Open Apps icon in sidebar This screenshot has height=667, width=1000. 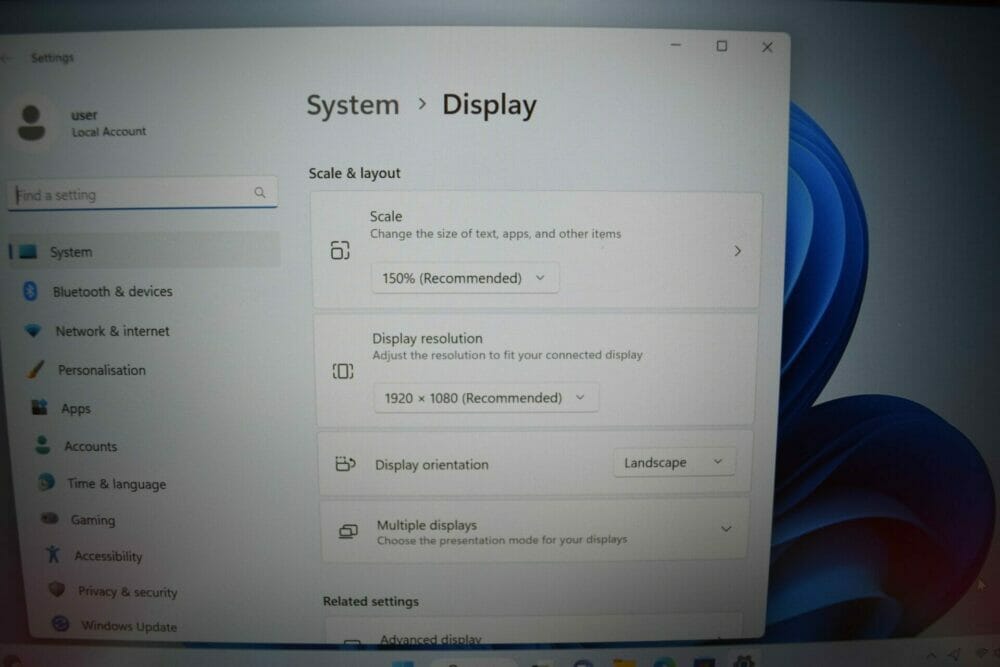(x=40, y=407)
